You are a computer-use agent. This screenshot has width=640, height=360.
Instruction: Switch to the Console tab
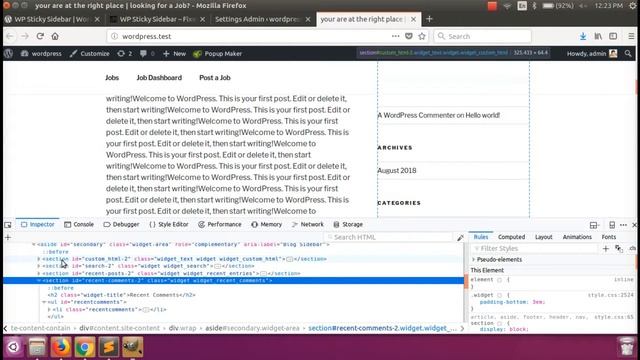pos(79,224)
